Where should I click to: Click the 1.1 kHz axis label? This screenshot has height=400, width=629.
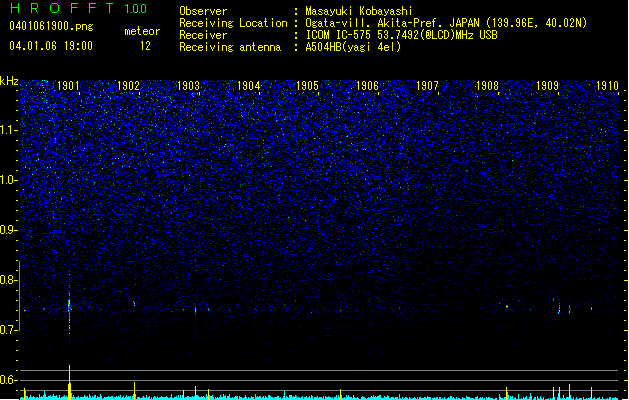(8, 130)
